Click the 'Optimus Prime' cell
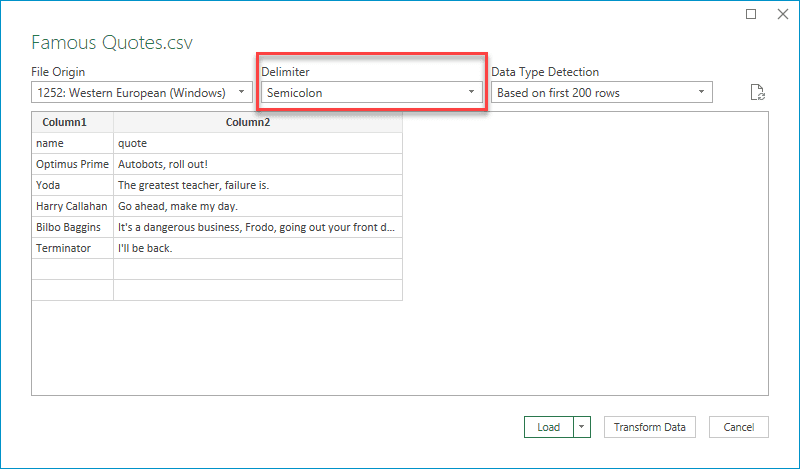Image resolution: width=800 pixels, height=469 pixels. [72, 164]
